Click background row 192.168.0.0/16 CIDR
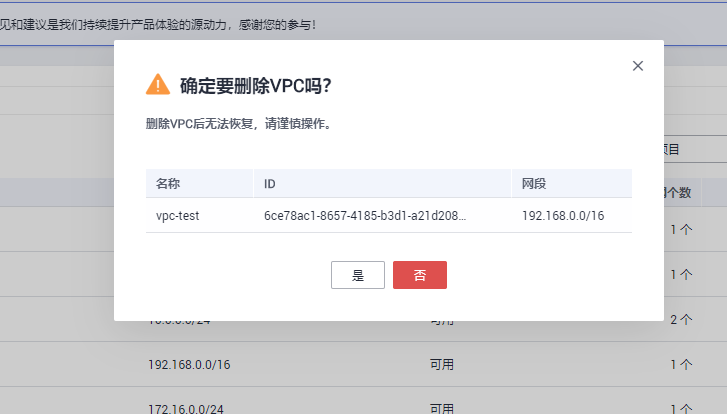The image size is (727, 414). (189, 365)
